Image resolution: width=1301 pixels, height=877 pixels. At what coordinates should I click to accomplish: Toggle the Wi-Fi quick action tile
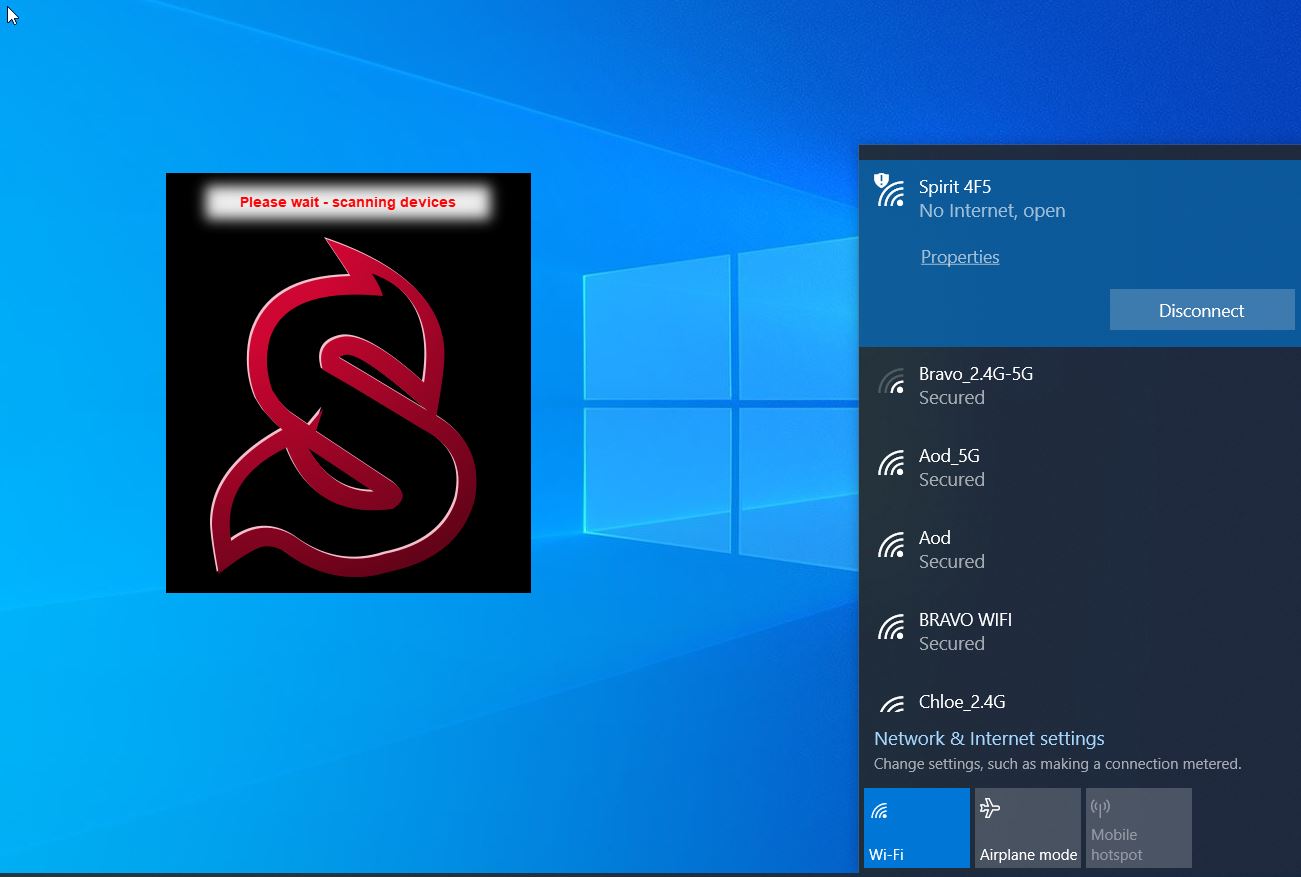[x=916, y=827]
